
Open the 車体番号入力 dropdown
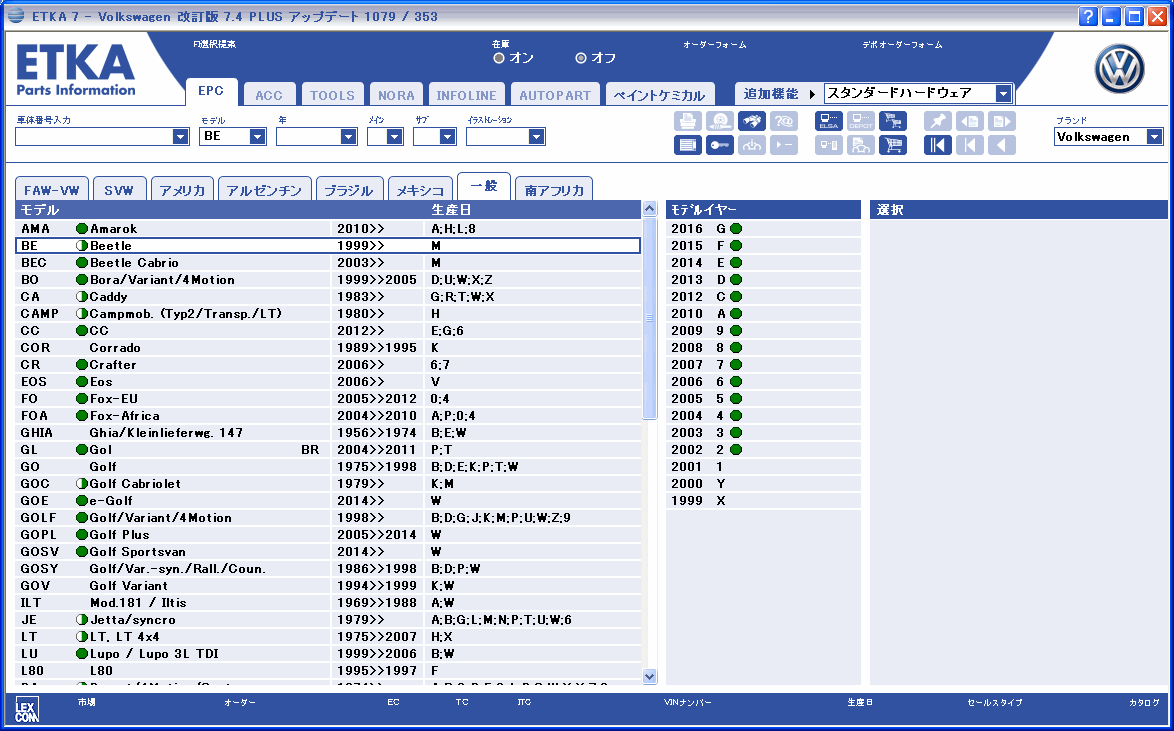click(x=180, y=136)
